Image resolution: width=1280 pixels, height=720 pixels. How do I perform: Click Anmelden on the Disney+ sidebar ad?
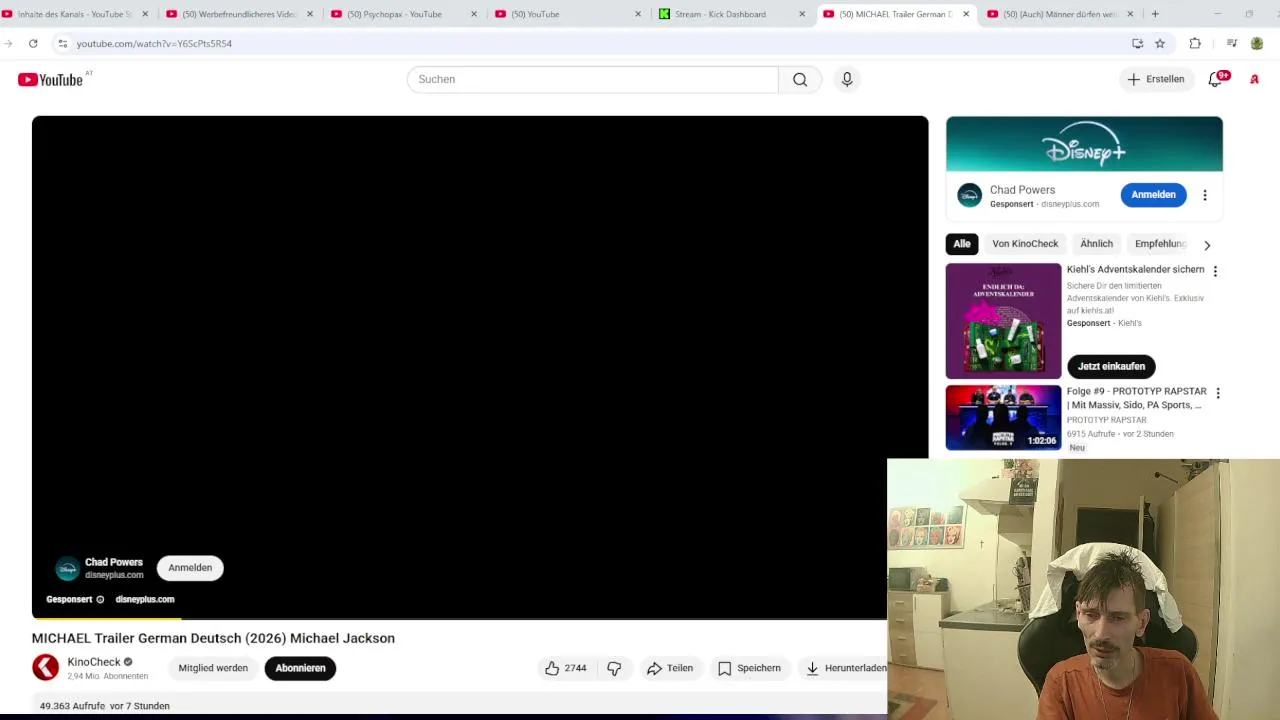point(1153,195)
